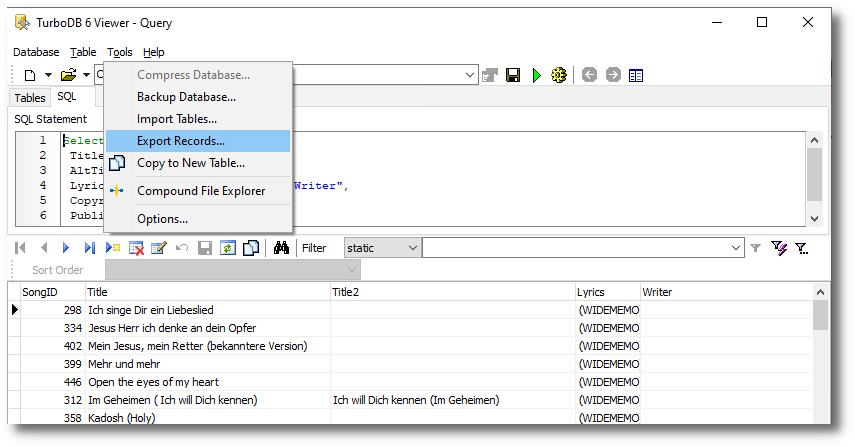Open the new document dropdown arrow
This screenshot has height=447, width=855.
[x=48, y=75]
